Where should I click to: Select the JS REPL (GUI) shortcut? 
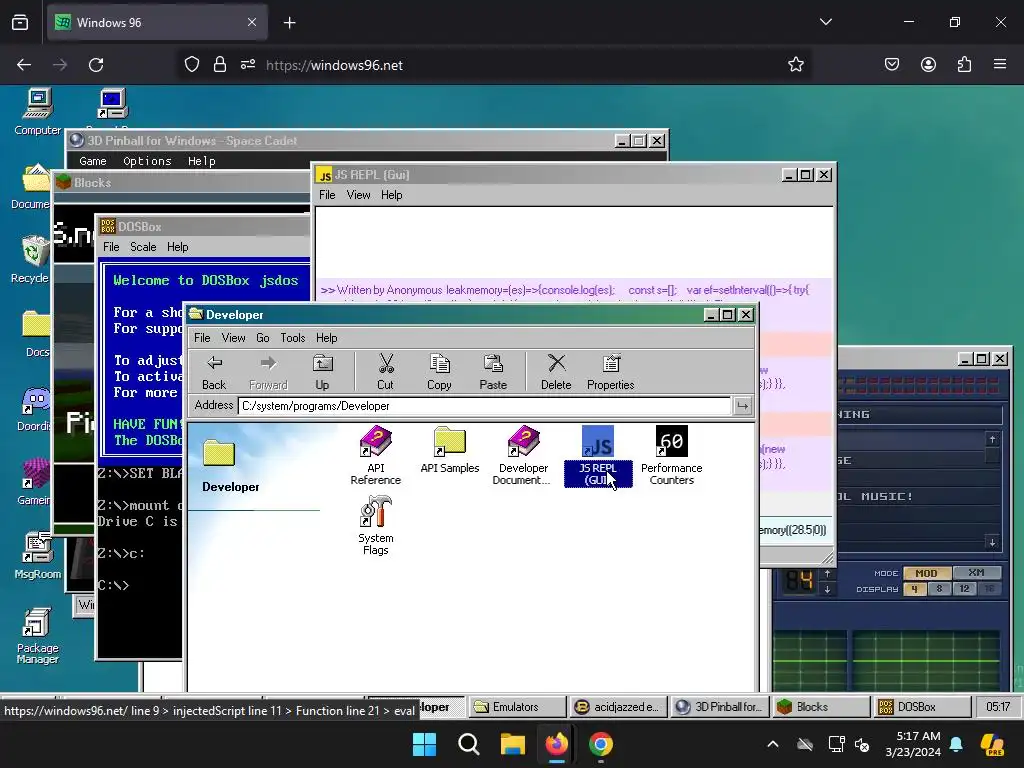pos(598,455)
